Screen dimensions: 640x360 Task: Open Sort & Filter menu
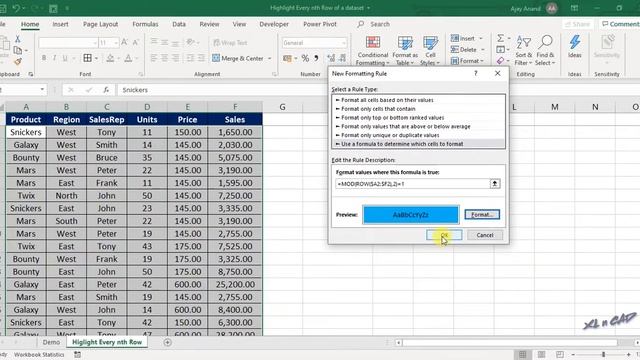pyautogui.click(x=524, y=51)
